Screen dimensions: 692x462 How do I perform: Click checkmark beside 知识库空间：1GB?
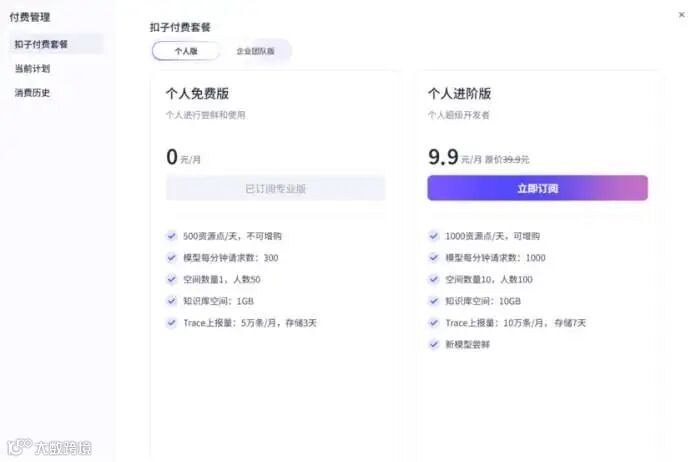[172, 301]
